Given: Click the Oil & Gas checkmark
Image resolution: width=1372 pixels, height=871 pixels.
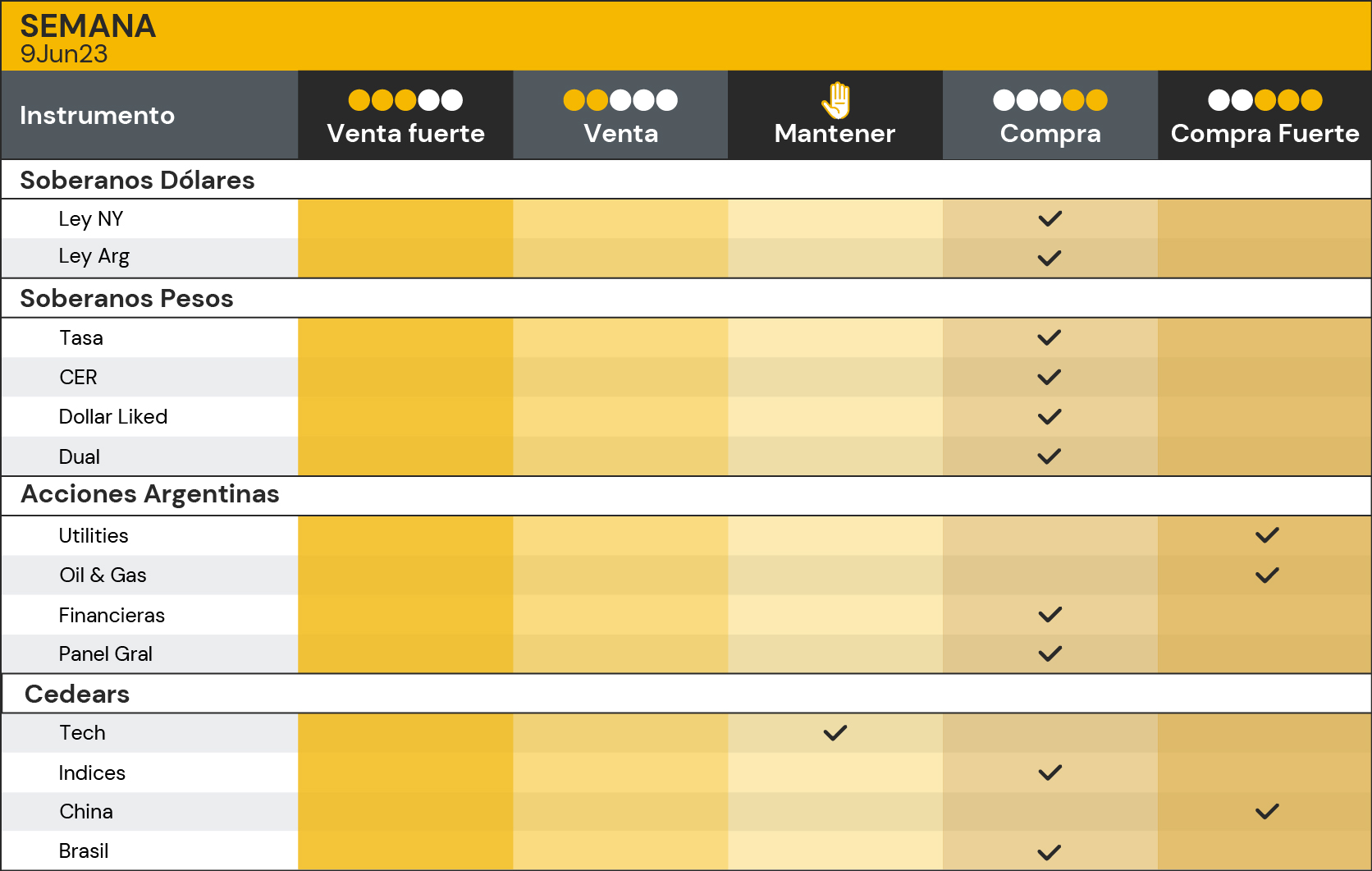Looking at the screenshot, I should pyautogui.click(x=1267, y=575).
